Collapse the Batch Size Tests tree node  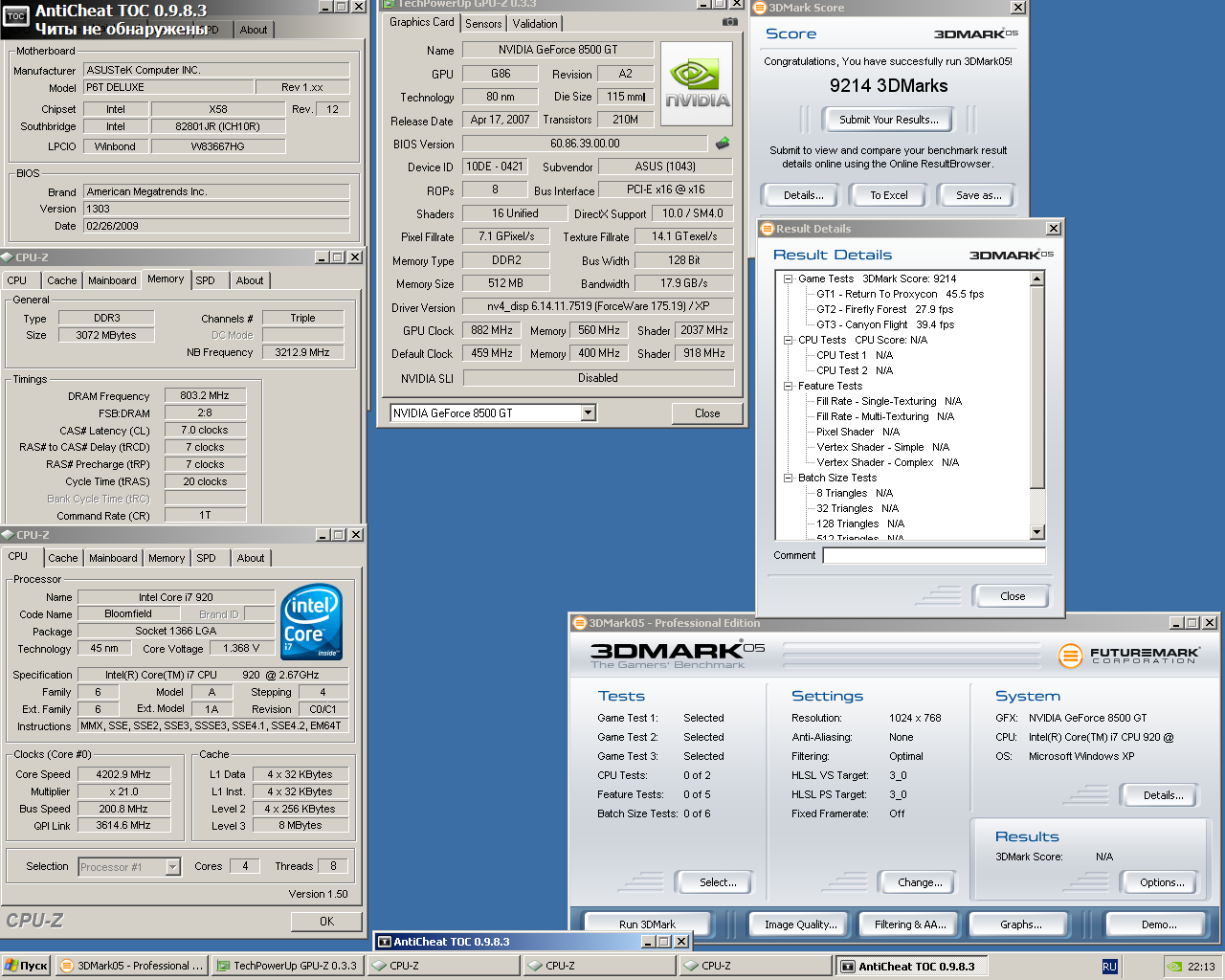tap(788, 478)
